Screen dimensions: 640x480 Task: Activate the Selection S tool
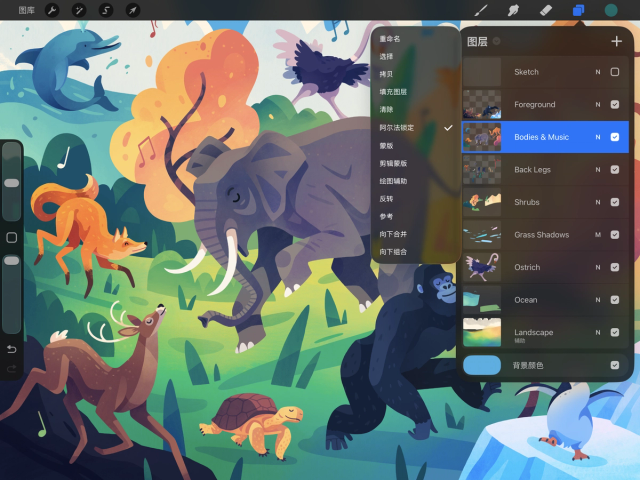tap(106, 10)
